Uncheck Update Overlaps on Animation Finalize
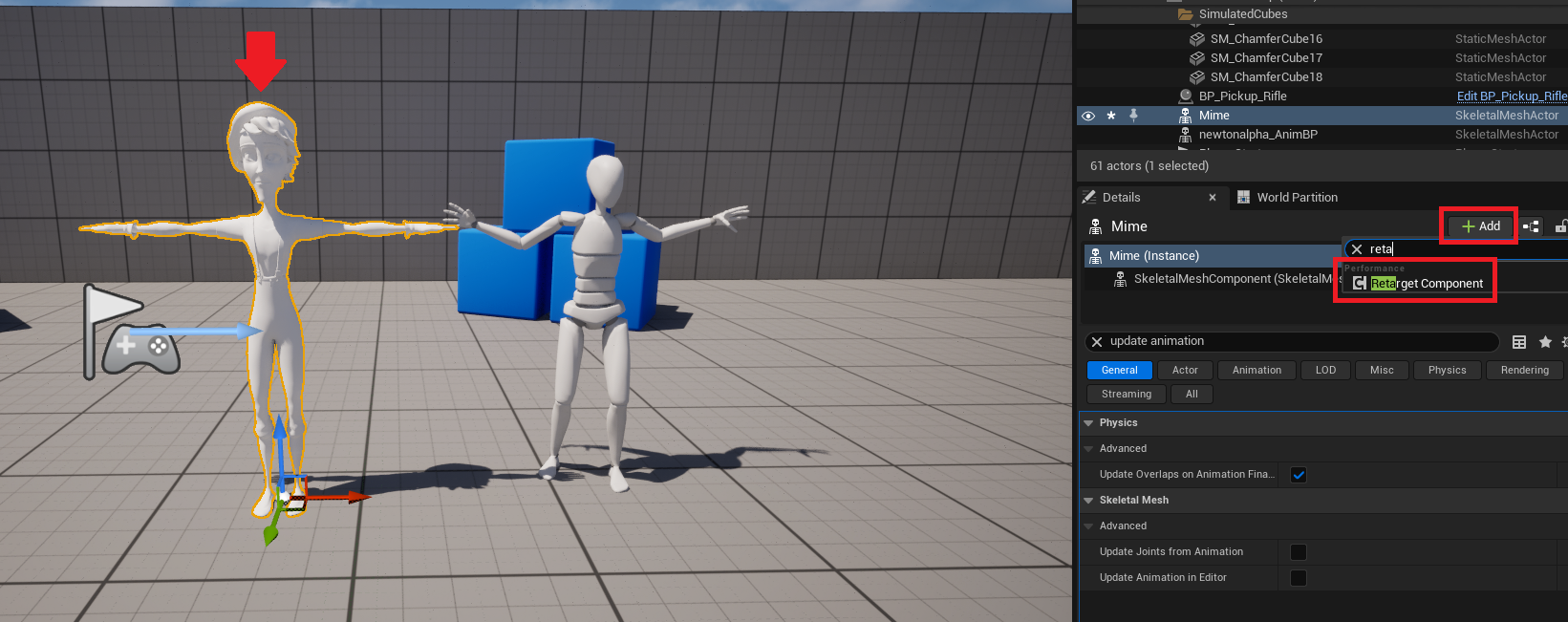Viewport: 1568px width, 622px height. (x=1299, y=475)
